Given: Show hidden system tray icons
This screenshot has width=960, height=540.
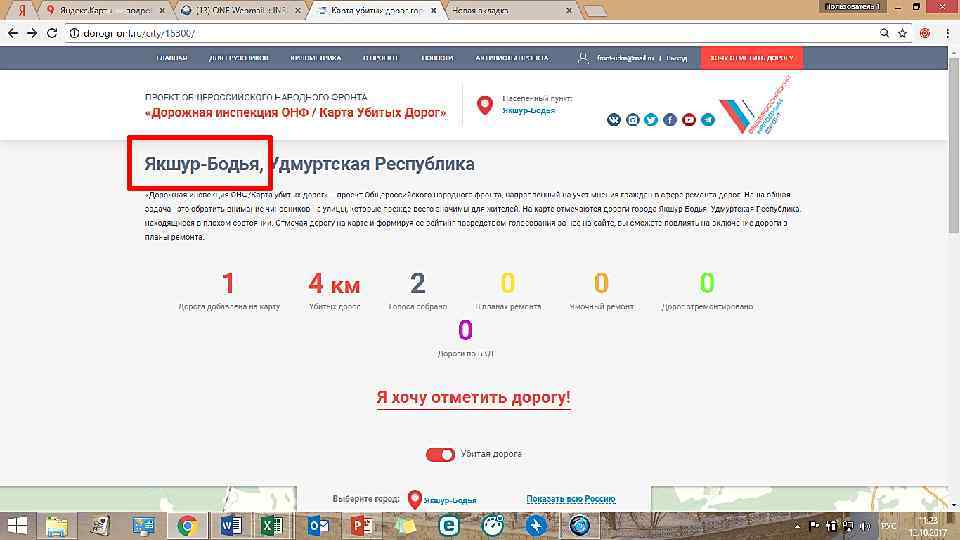Looking at the screenshot, I should pos(797,527).
